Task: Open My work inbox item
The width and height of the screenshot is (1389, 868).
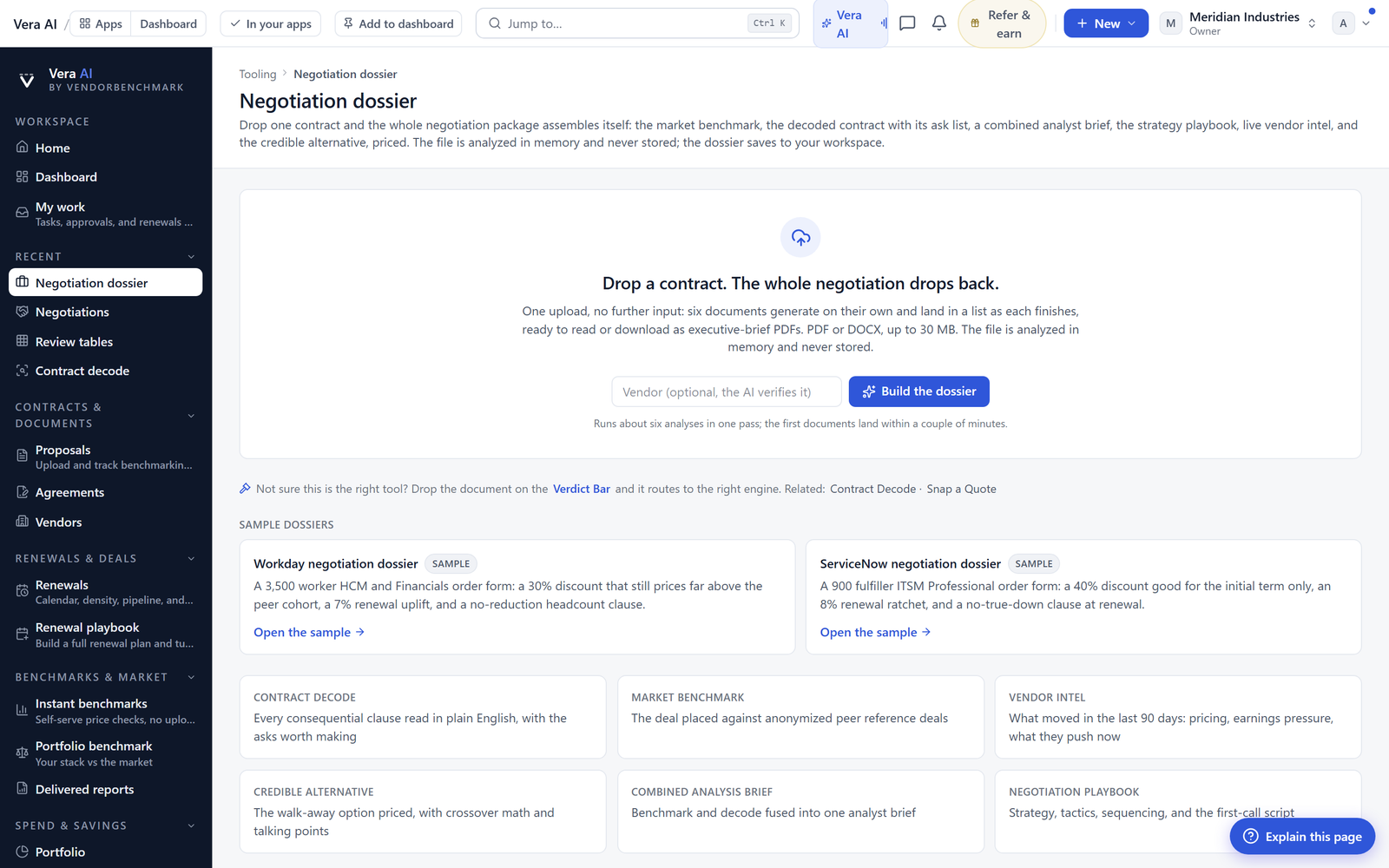Action: [106, 214]
